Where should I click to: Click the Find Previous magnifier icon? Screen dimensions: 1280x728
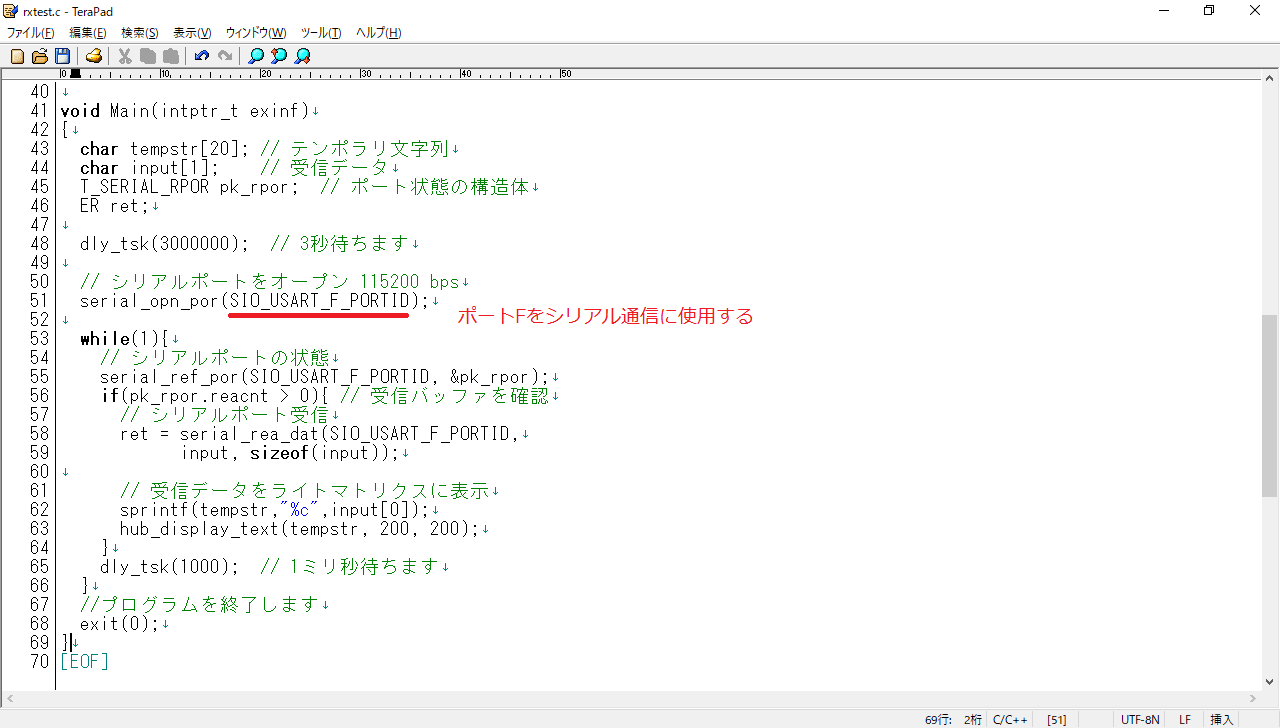click(x=279, y=56)
